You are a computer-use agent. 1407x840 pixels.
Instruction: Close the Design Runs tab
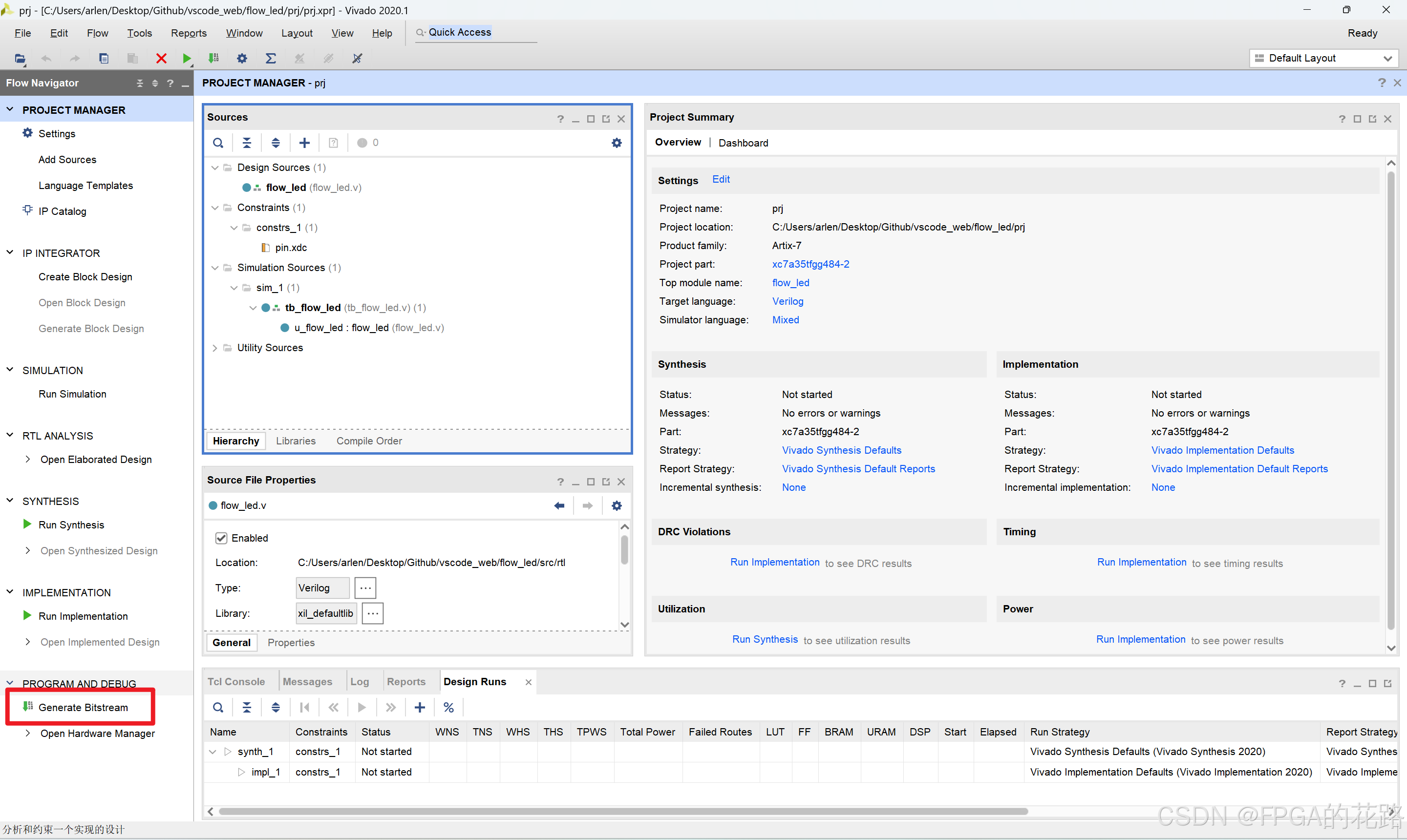coord(528,682)
